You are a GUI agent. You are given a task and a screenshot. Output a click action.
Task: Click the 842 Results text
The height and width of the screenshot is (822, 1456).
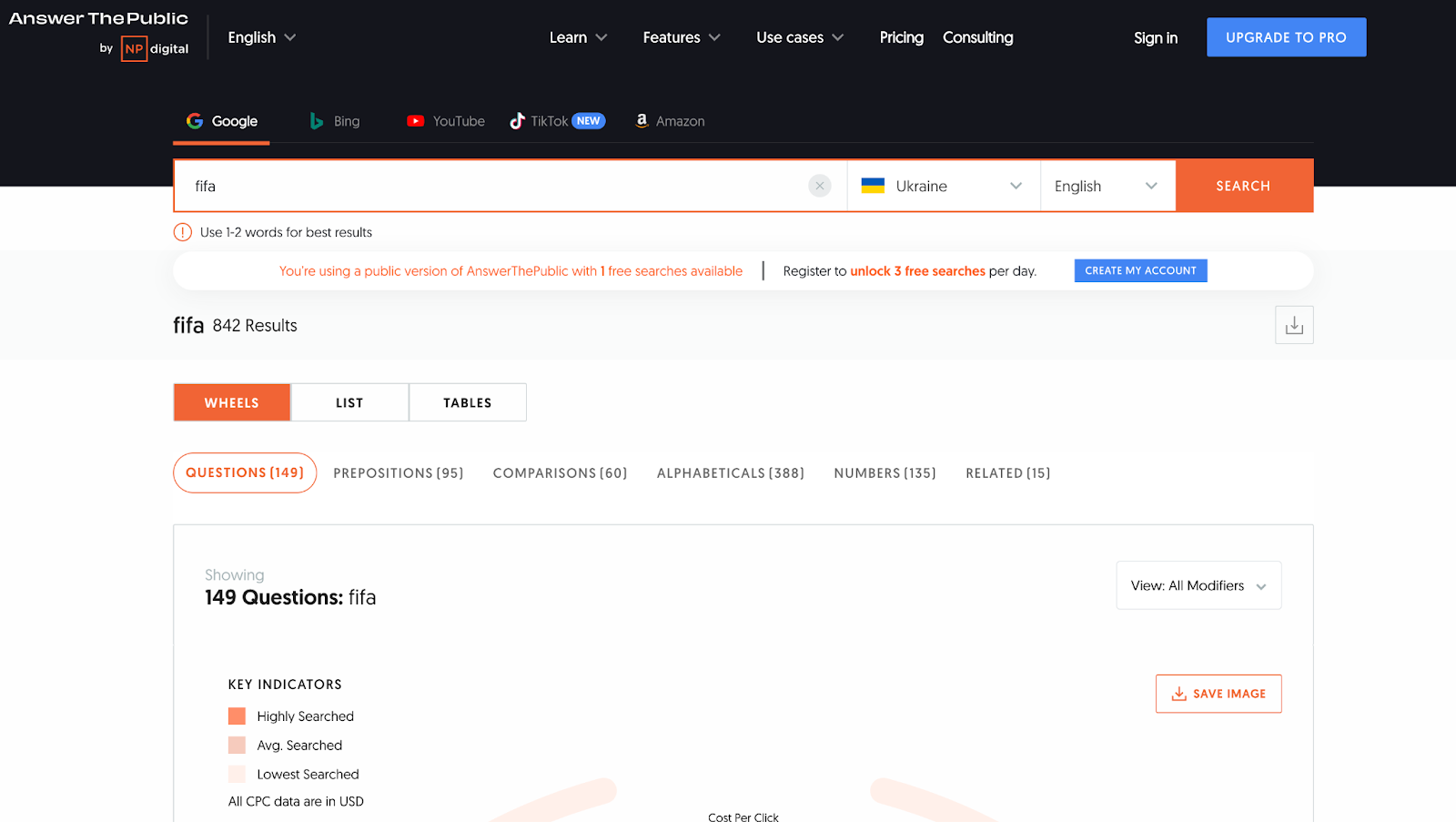tap(255, 326)
